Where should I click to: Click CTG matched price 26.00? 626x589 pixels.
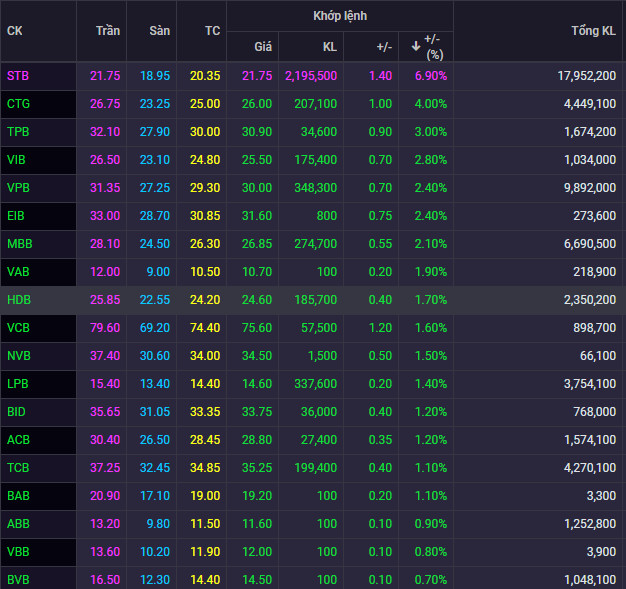[257, 104]
